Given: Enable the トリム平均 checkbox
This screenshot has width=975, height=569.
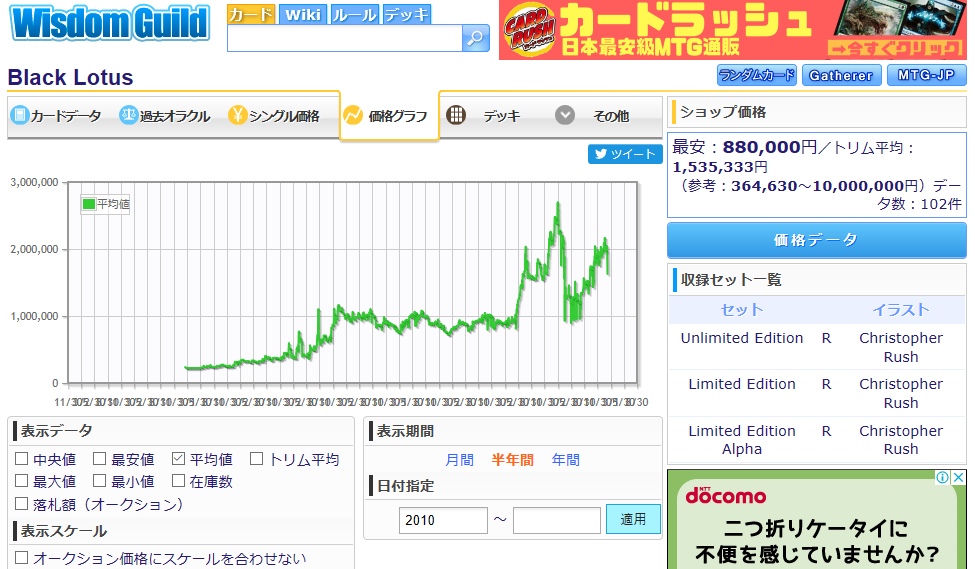Looking at the screenshot, I should point(256,459).
